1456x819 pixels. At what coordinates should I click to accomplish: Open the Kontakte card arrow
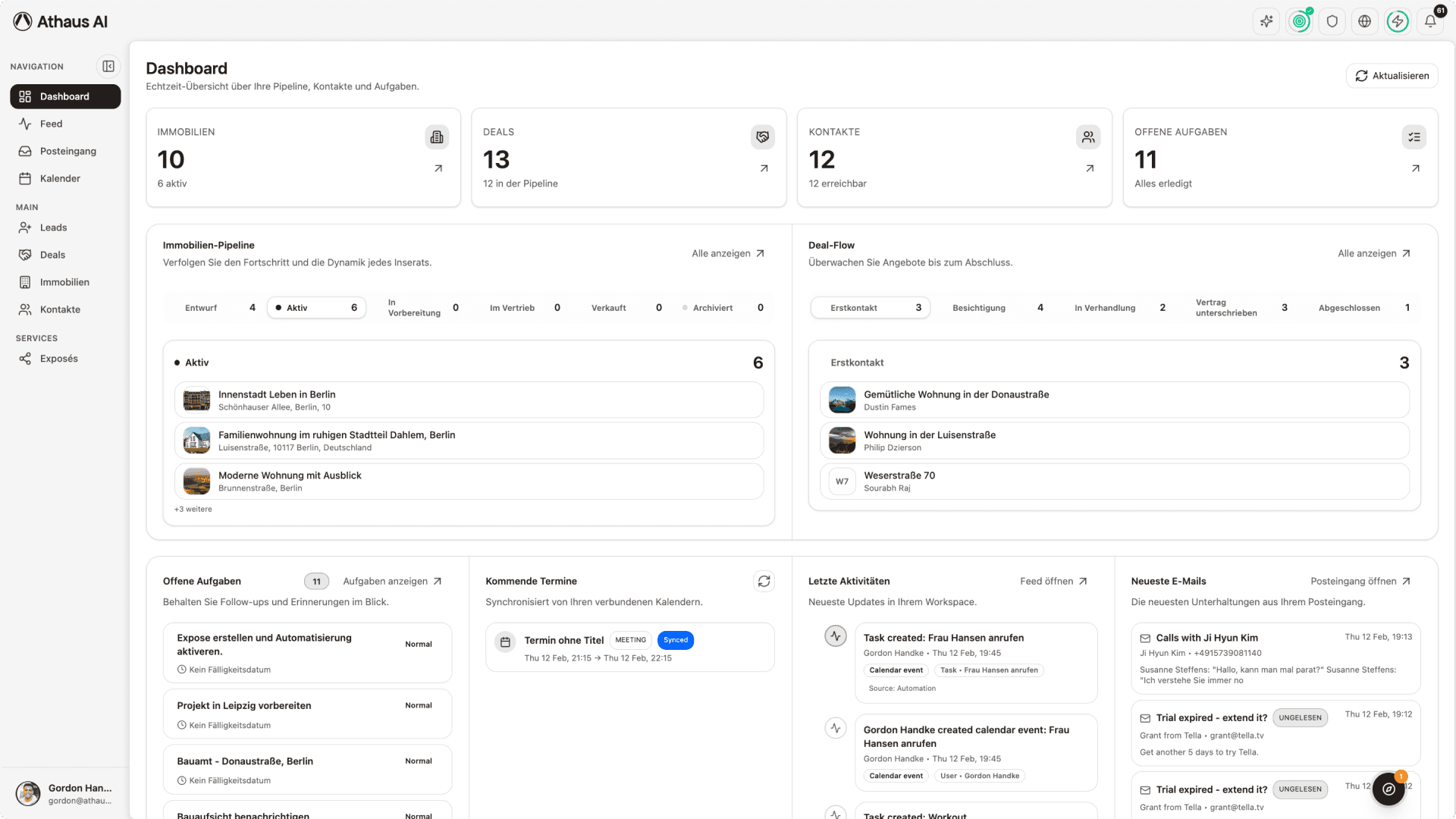coord(1090,168)
